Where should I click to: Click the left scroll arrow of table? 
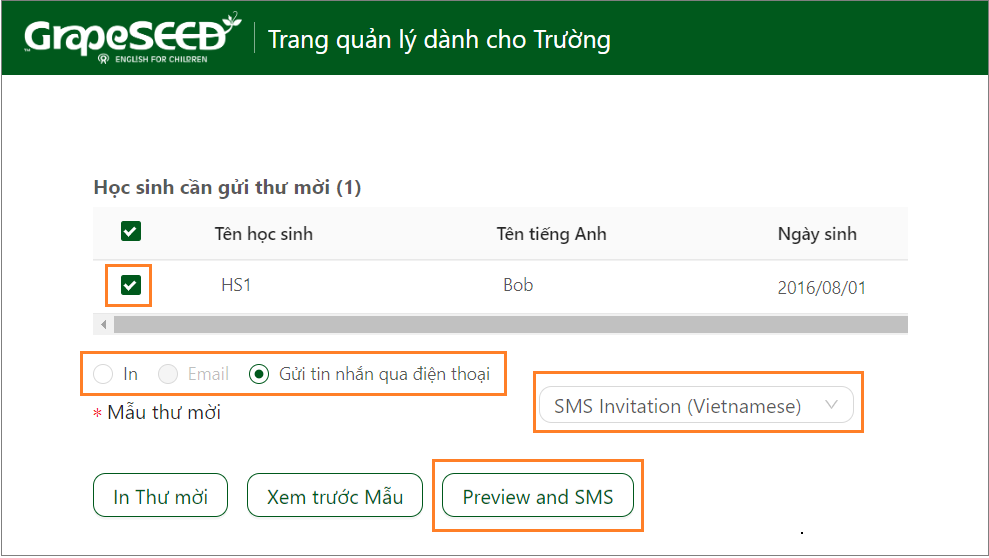103,325
